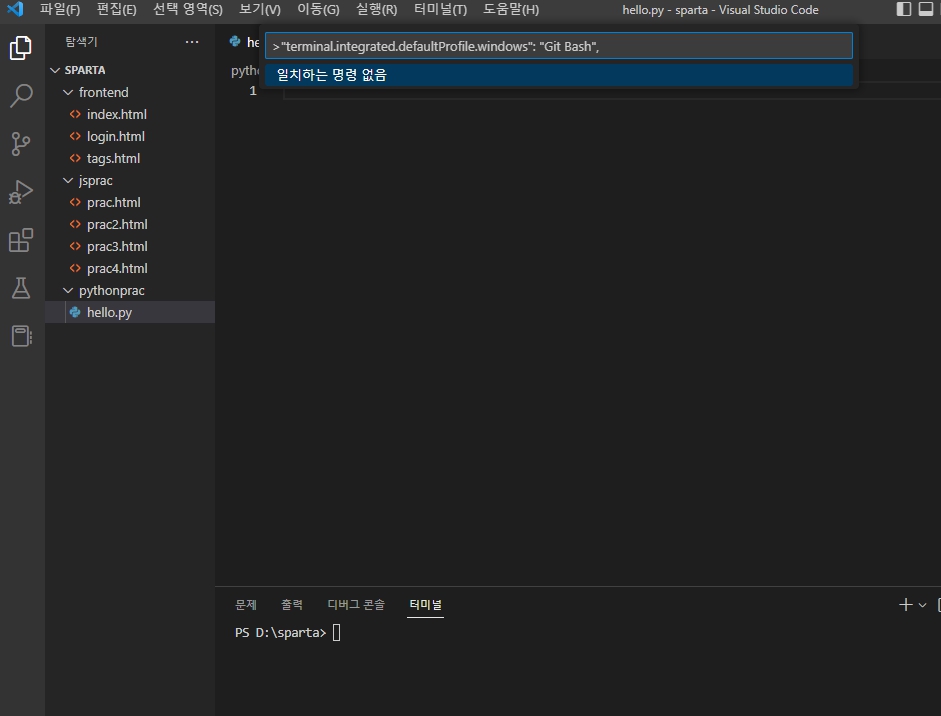Open the 도움말(H) menu
This screenshot has width=941, height=716.
[x=511, y=10]
